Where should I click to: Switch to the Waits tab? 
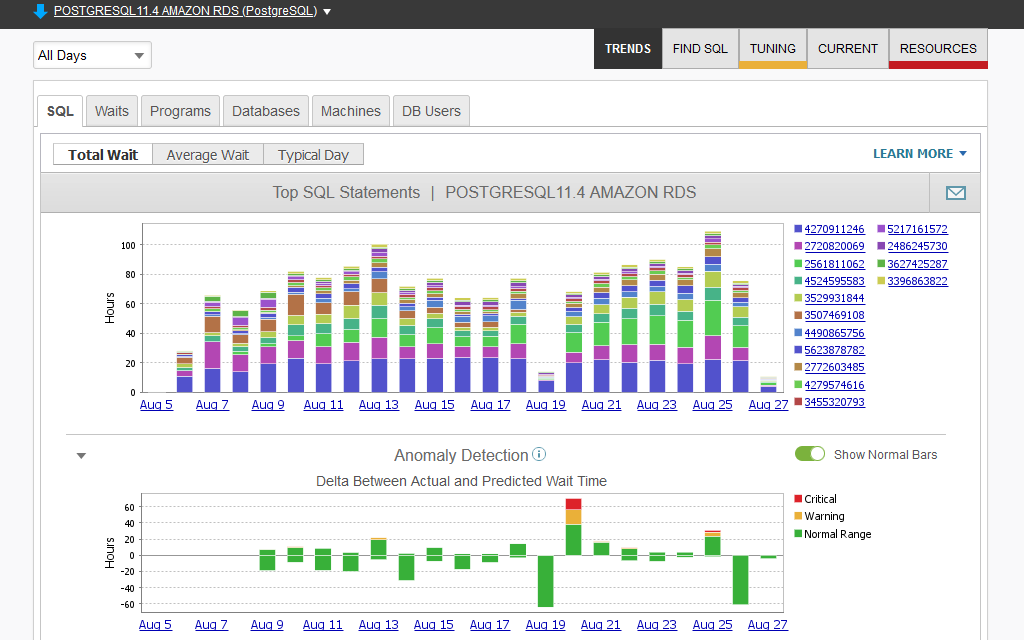111,111
